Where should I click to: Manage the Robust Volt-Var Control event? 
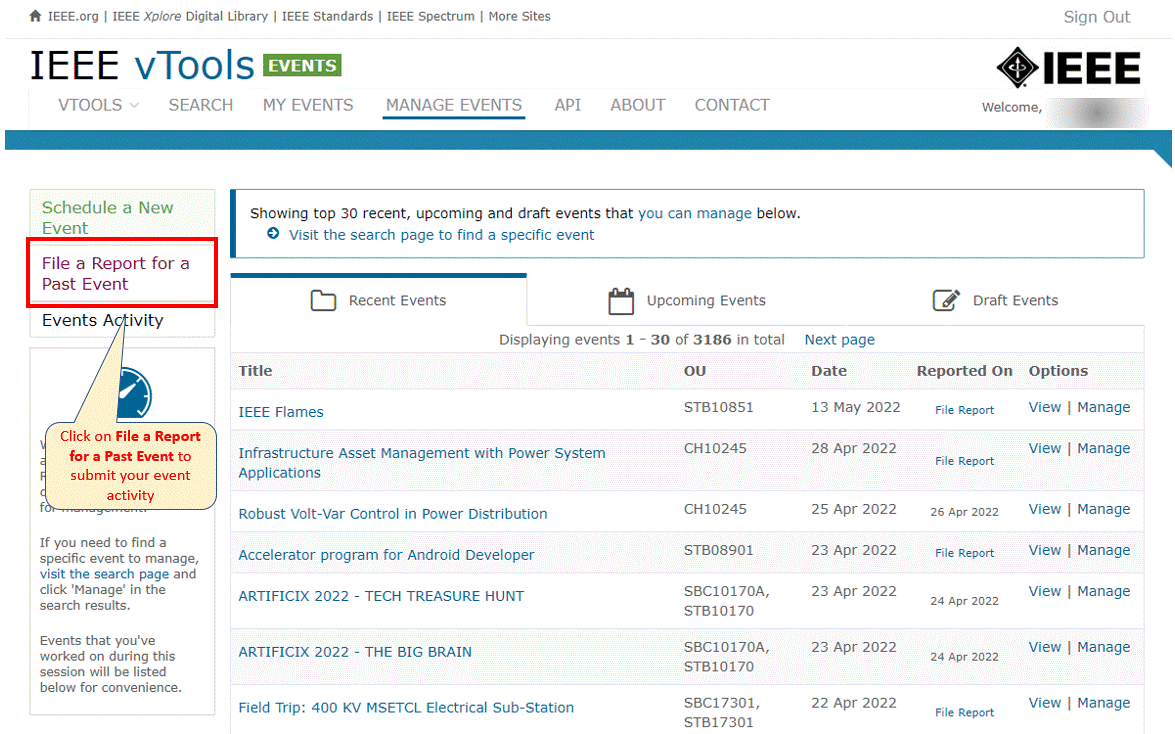point(1103,509)
